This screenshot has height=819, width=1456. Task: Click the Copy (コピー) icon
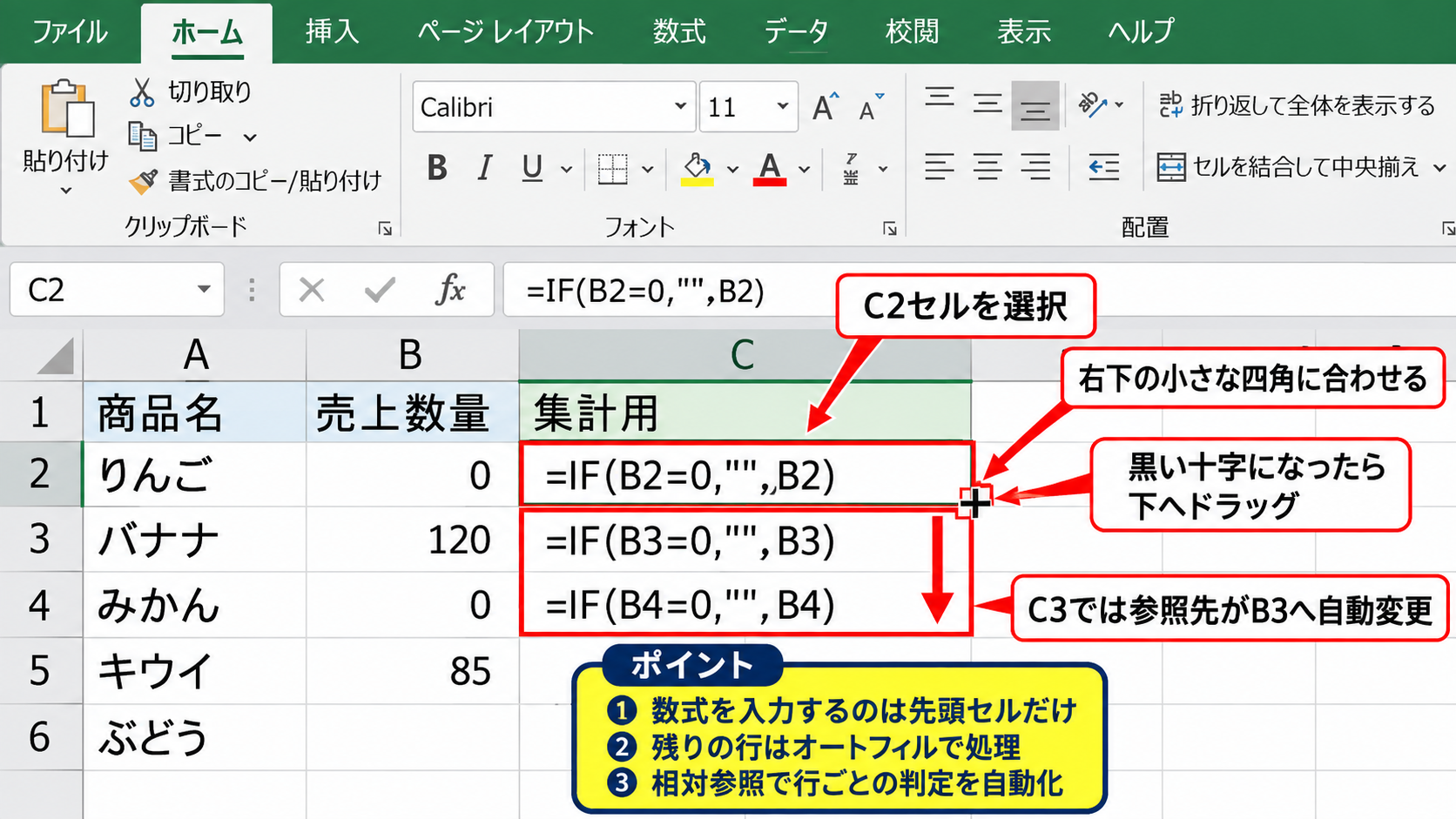(x=142, y=136)
